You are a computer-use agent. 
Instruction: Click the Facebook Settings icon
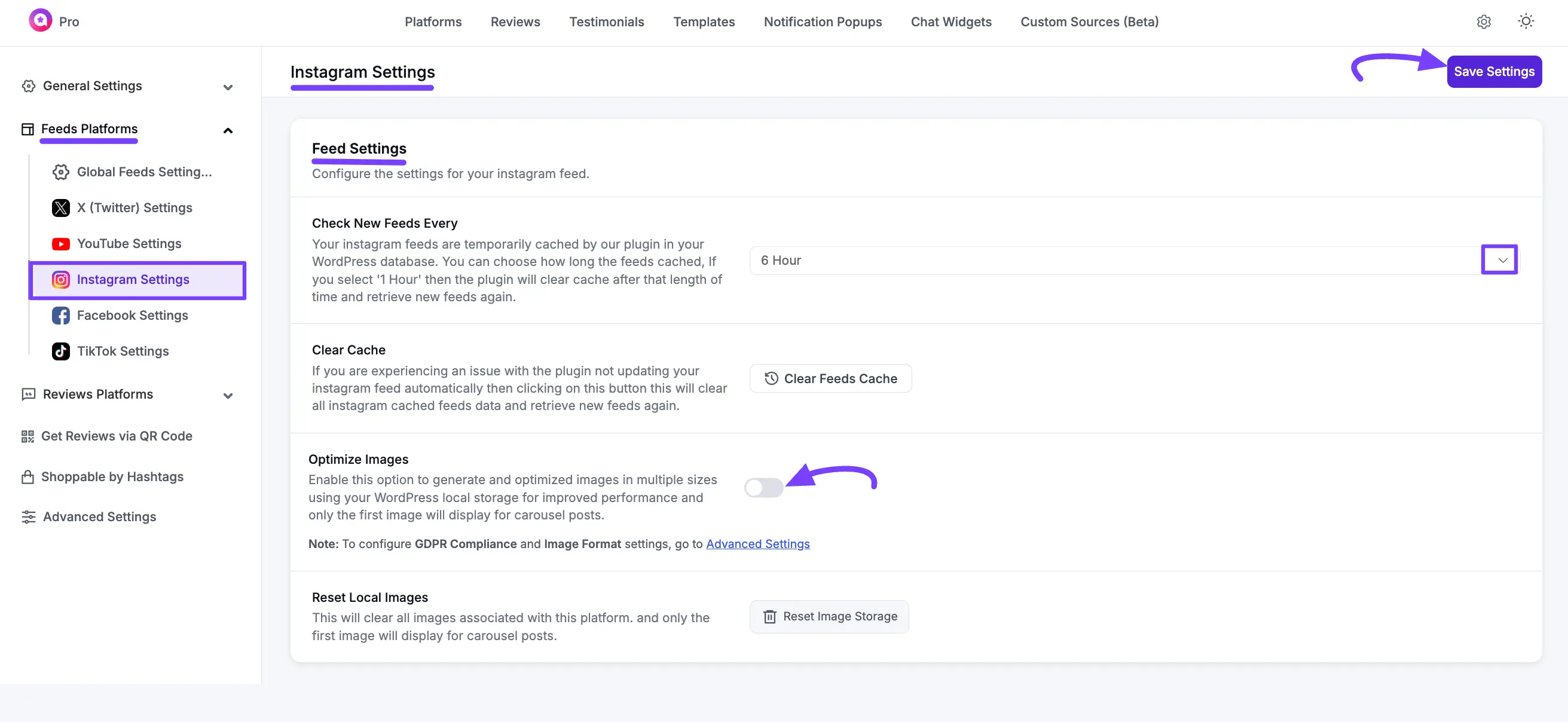click(x=60, y=316)
